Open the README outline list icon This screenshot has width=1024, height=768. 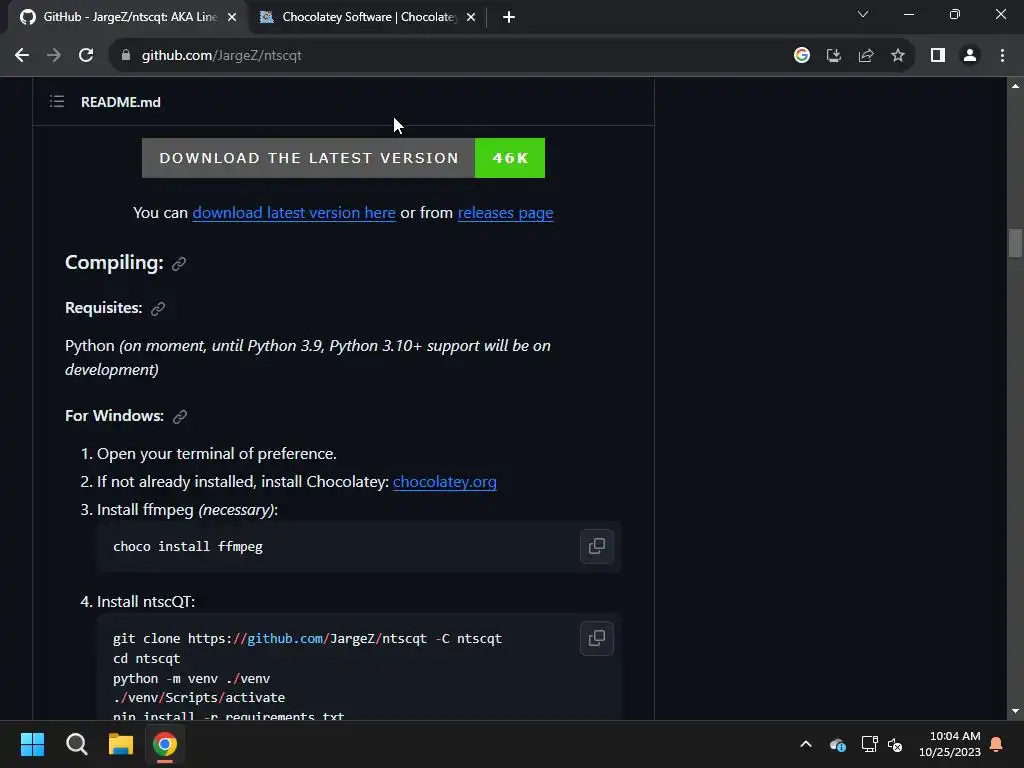tap(57, 101)
